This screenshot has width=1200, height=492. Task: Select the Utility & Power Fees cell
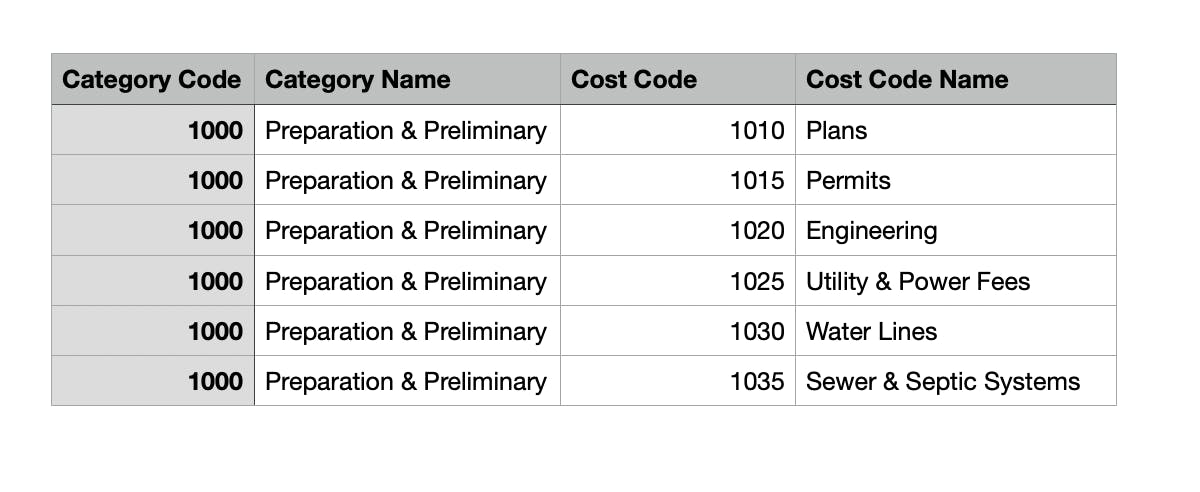pyautogui.click(x=918, y=281)
